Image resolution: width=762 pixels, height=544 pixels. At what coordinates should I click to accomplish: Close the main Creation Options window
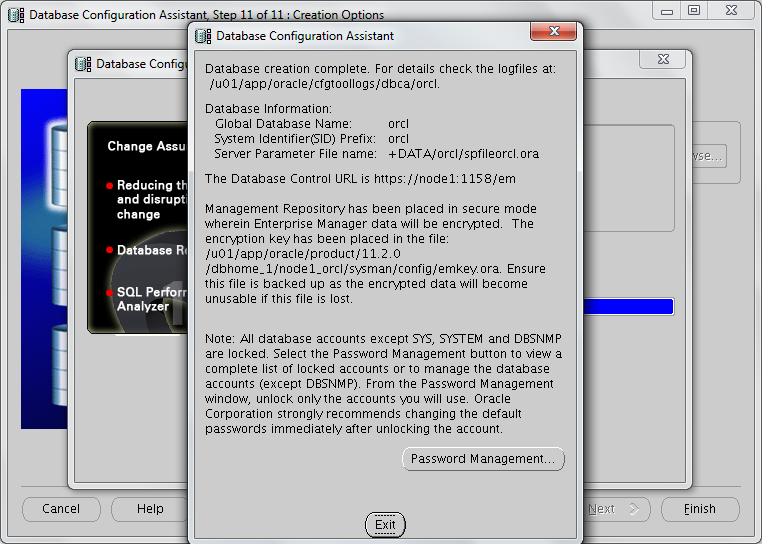tap(731, 11)
